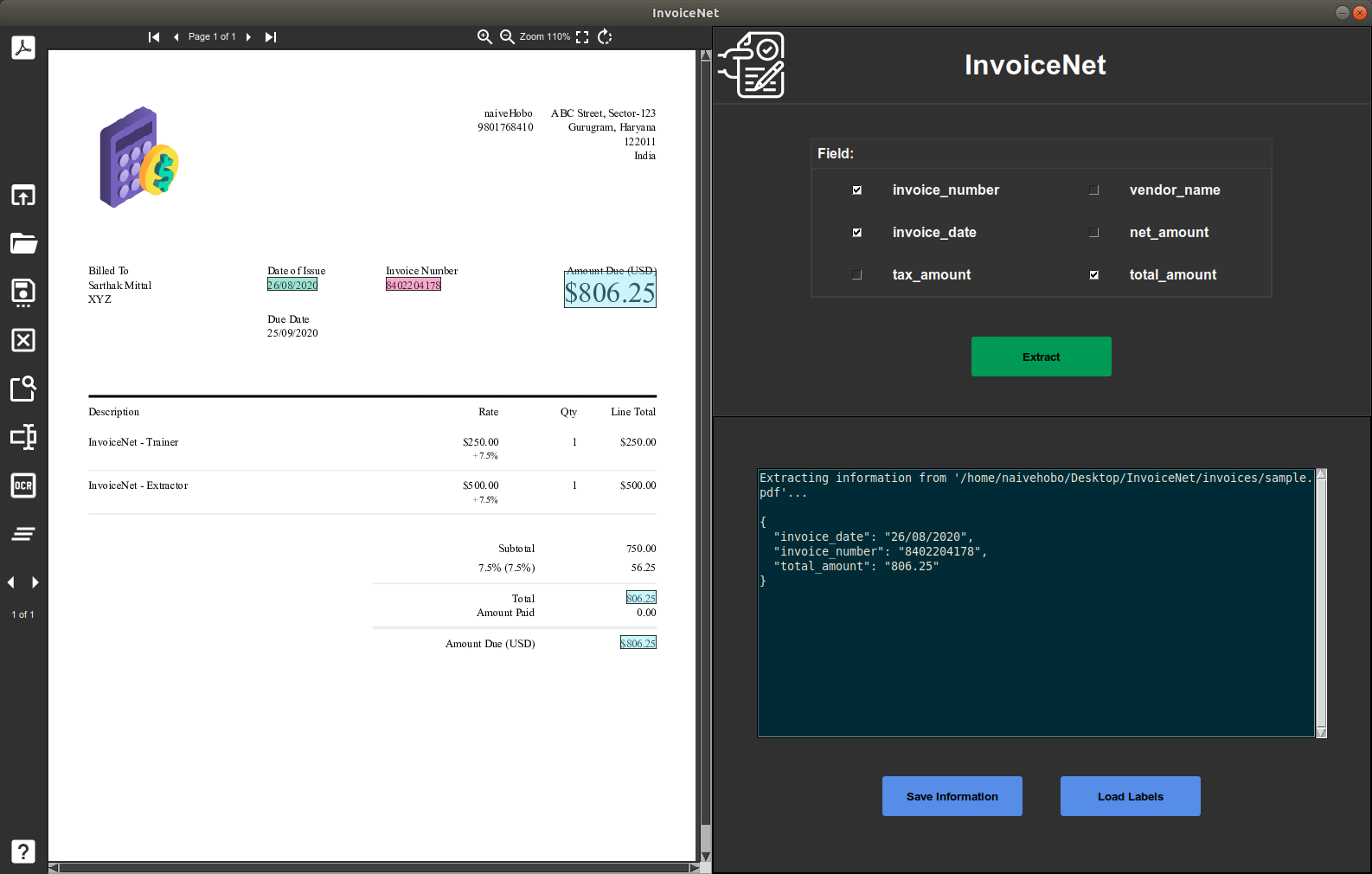Click the 'Zoom 110%' label
The height and width of the screenshot is (874, 1372).
pos(545,37)
